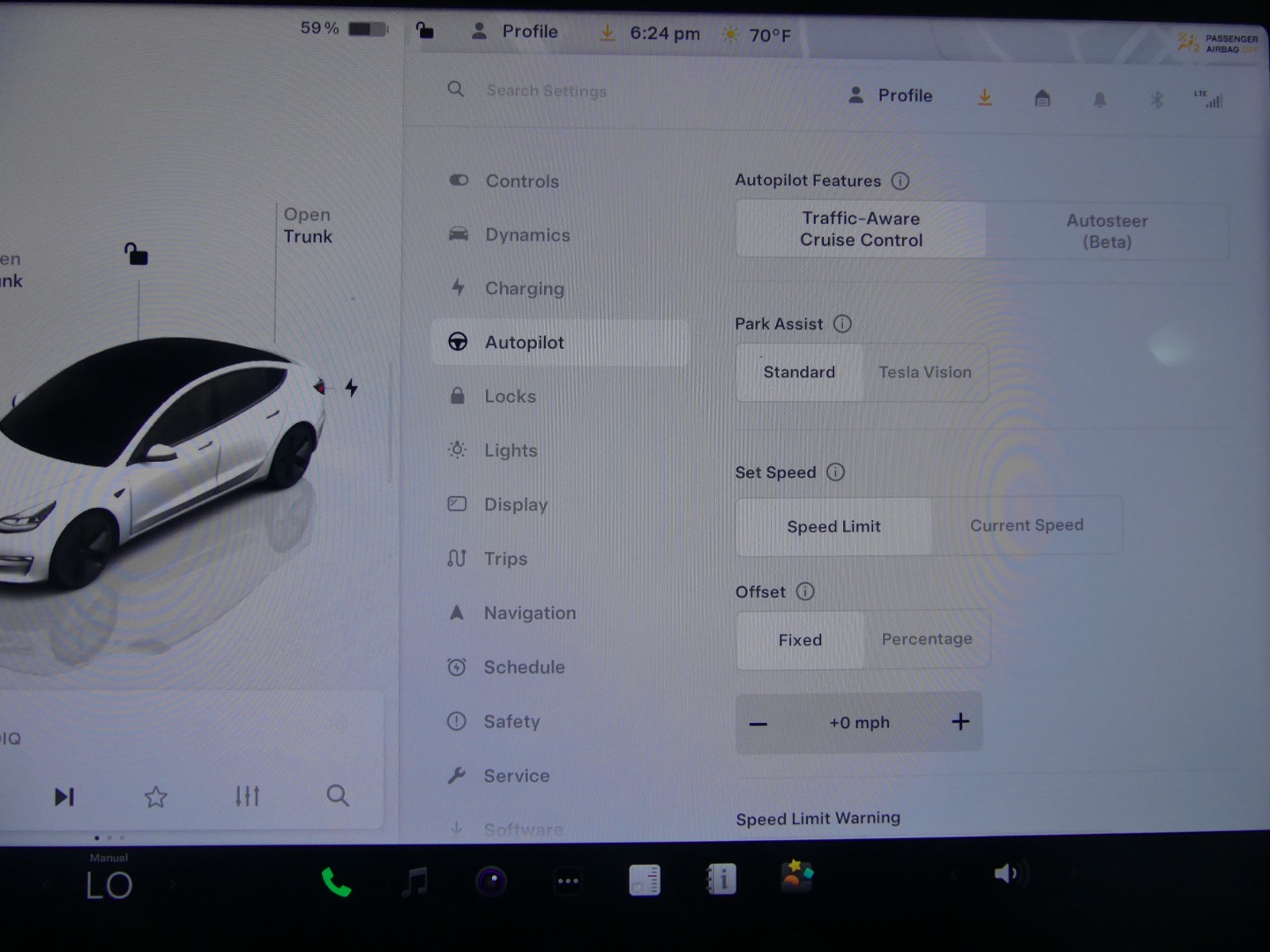Select Locks in settings menu
The image size is (1270, 952).
tap(510, 397)
